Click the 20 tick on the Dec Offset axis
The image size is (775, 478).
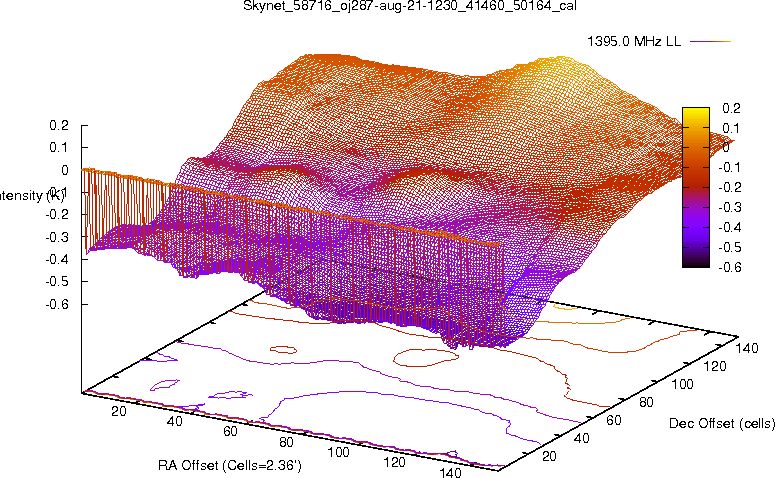click(x=549, y=456)
